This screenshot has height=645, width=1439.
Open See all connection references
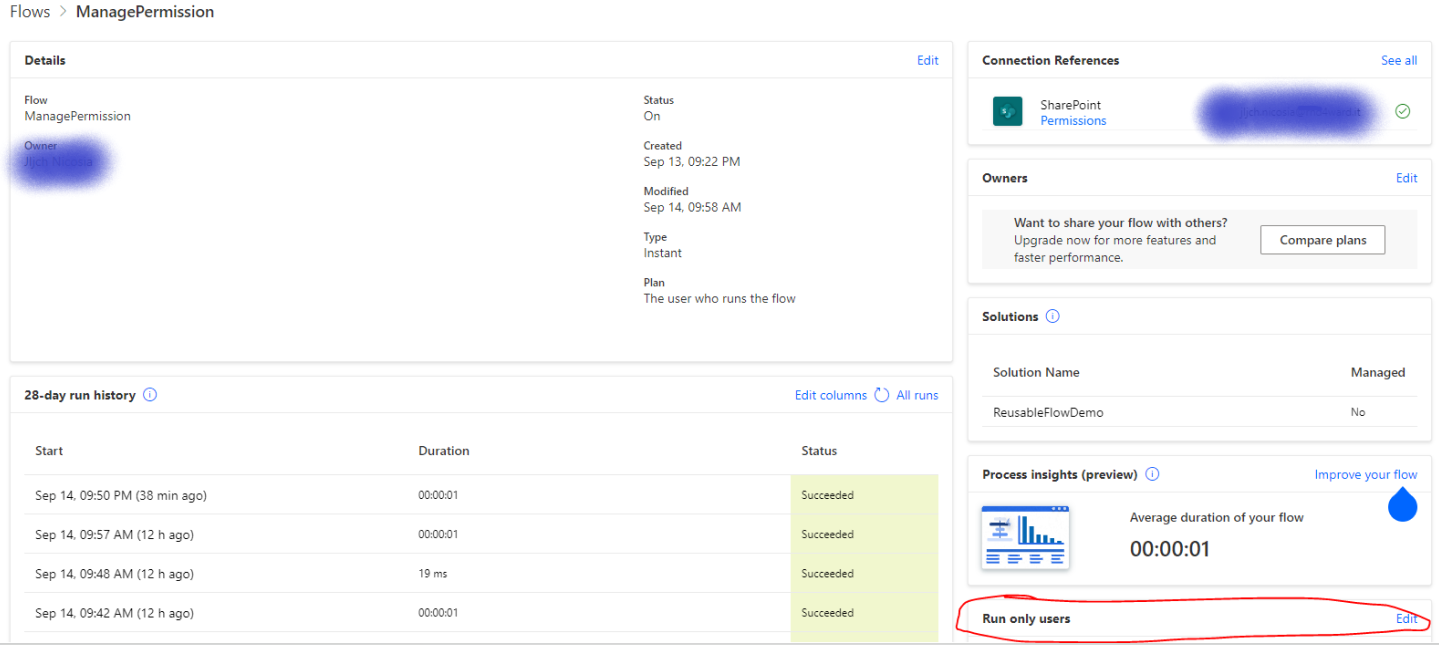tap(1398, 60)
